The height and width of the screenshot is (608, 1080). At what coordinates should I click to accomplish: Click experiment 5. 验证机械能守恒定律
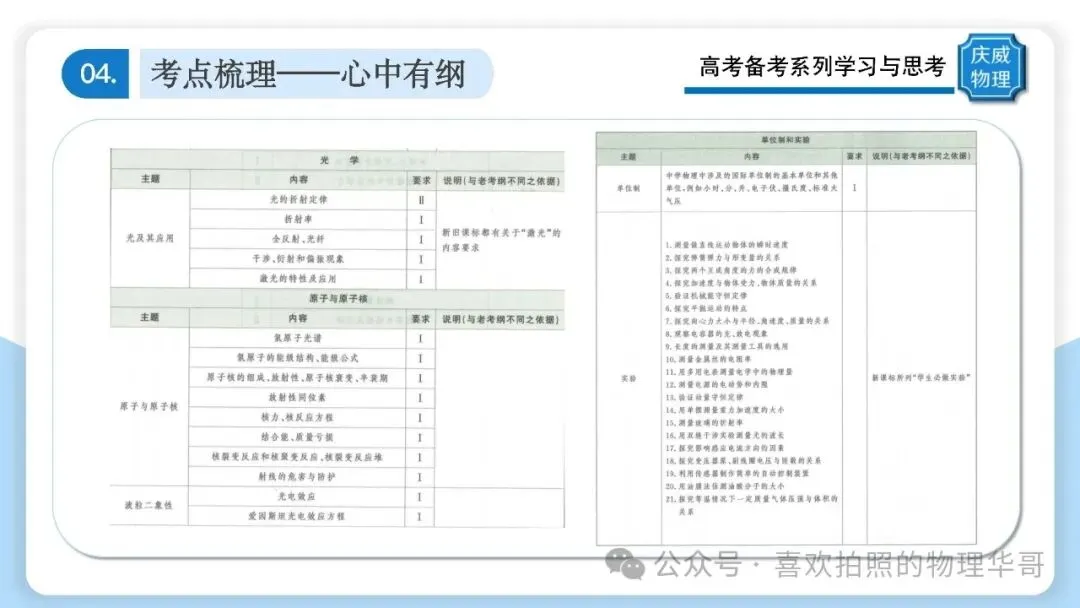click(706, 295)
